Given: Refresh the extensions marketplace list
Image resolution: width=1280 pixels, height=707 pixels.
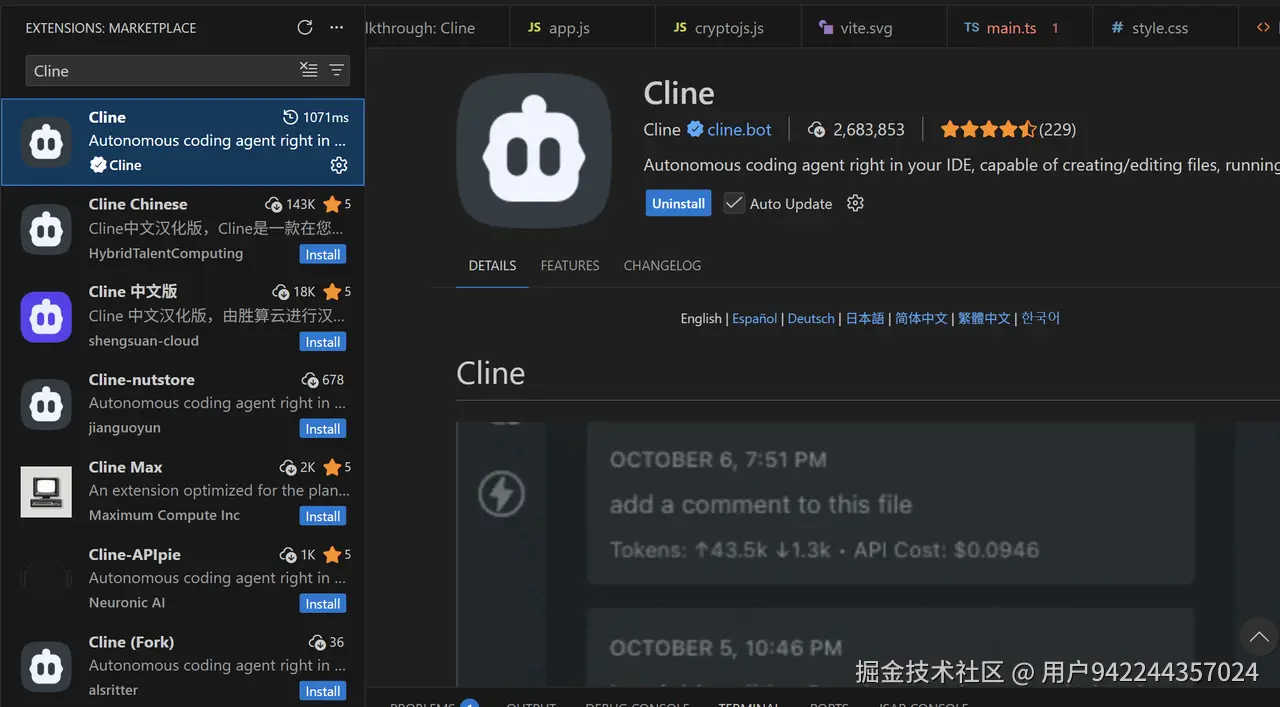Looking at the screenshot, I should [x=305, y=28].
